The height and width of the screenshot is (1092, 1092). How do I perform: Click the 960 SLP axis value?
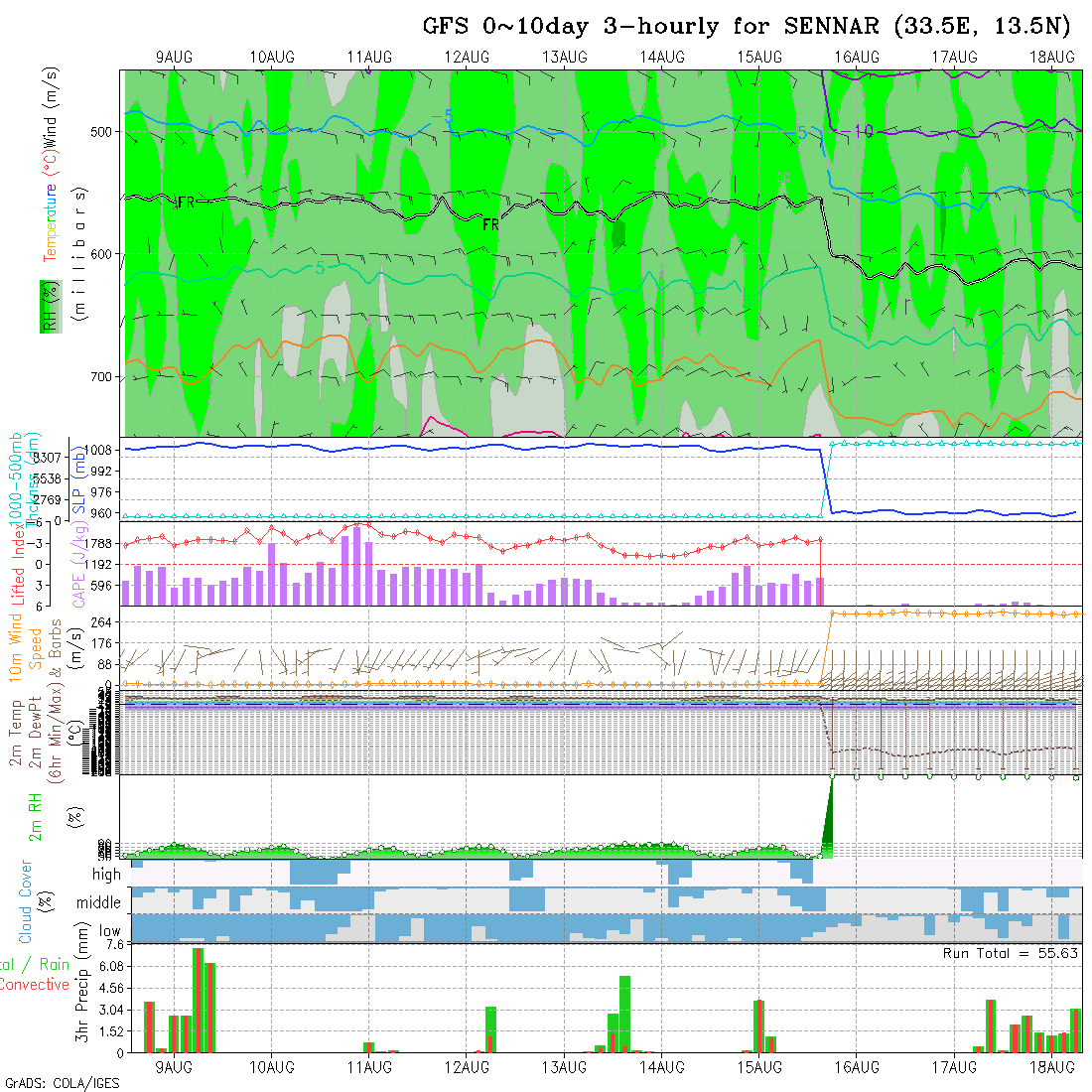point(102,514)
